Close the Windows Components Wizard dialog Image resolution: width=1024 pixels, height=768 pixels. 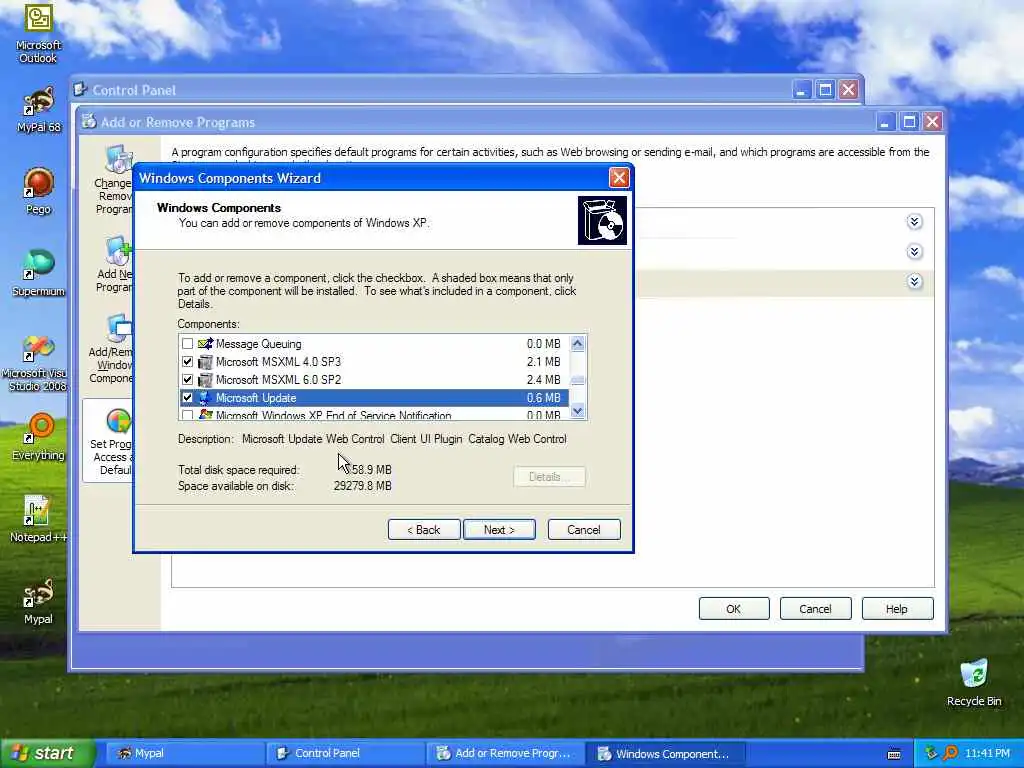(x=619, y=178)
